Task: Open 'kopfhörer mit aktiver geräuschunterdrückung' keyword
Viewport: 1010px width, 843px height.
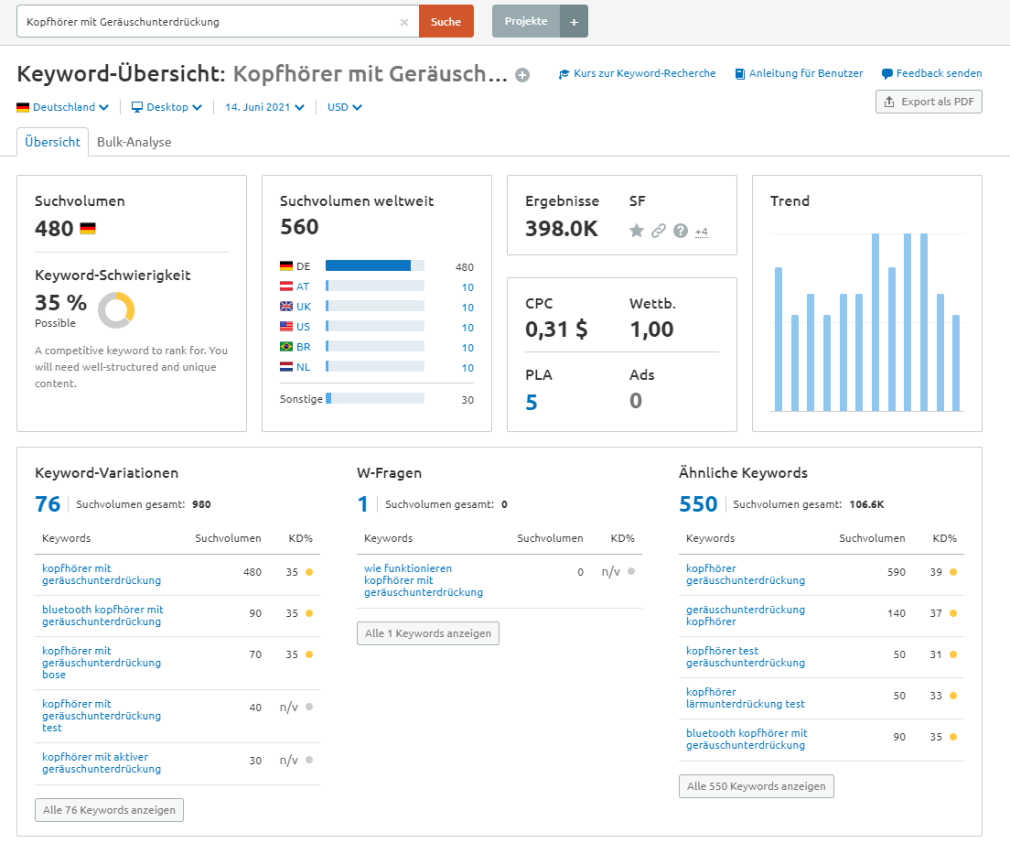Action: [101, 762]
